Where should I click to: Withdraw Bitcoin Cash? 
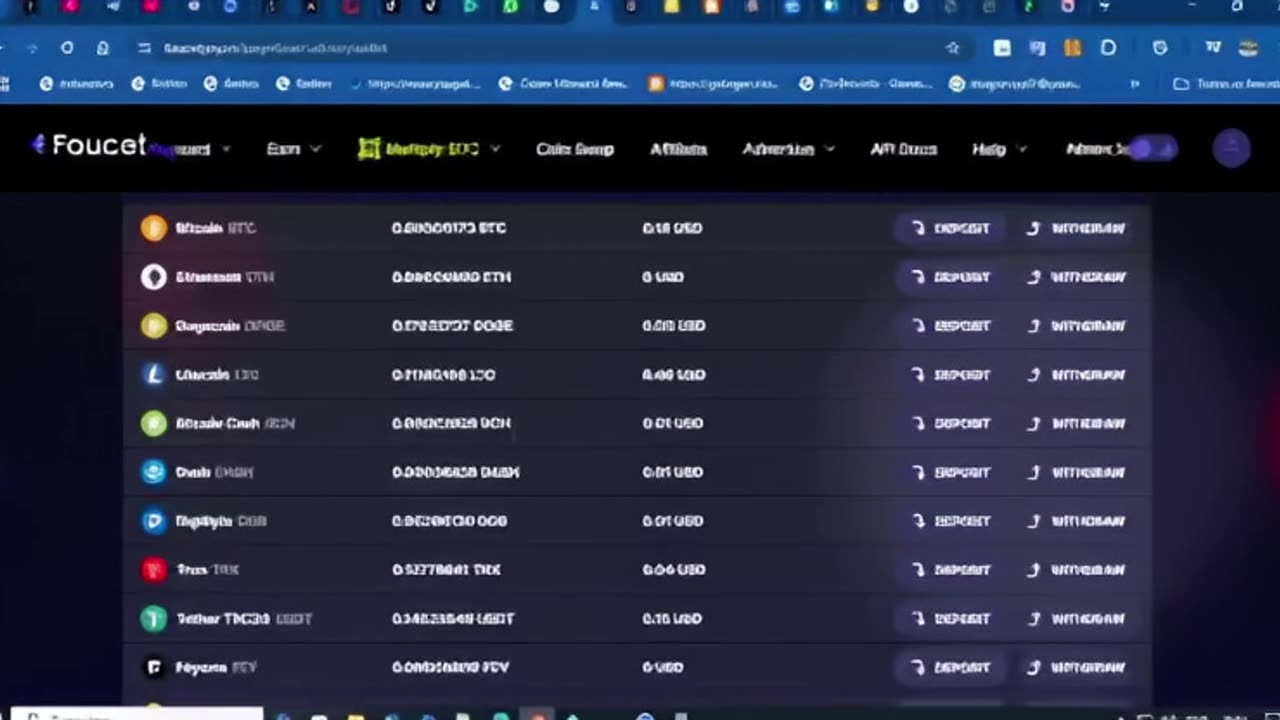coord(1076,423)
